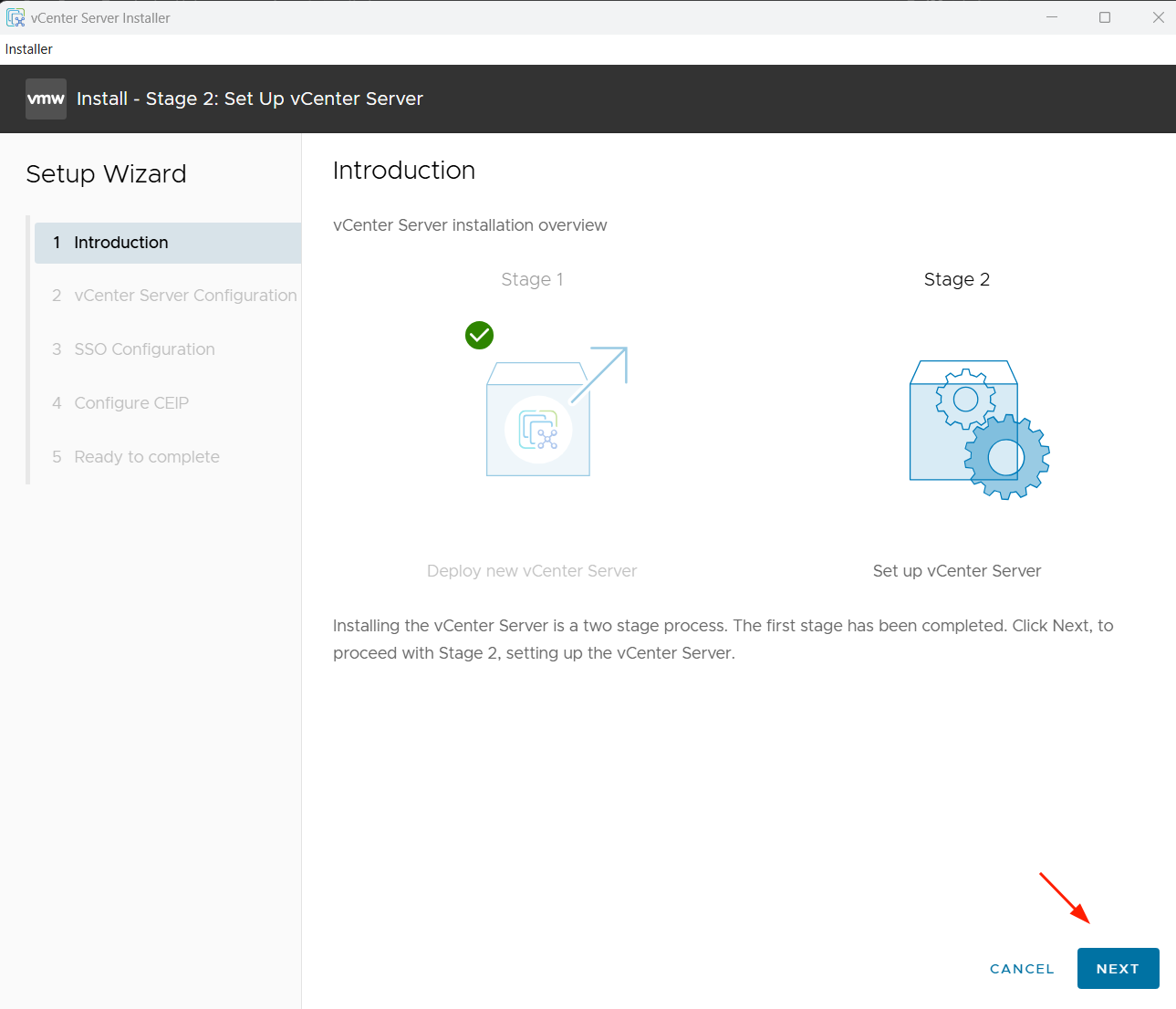Click the "Stage 1" label

(533, 280)
